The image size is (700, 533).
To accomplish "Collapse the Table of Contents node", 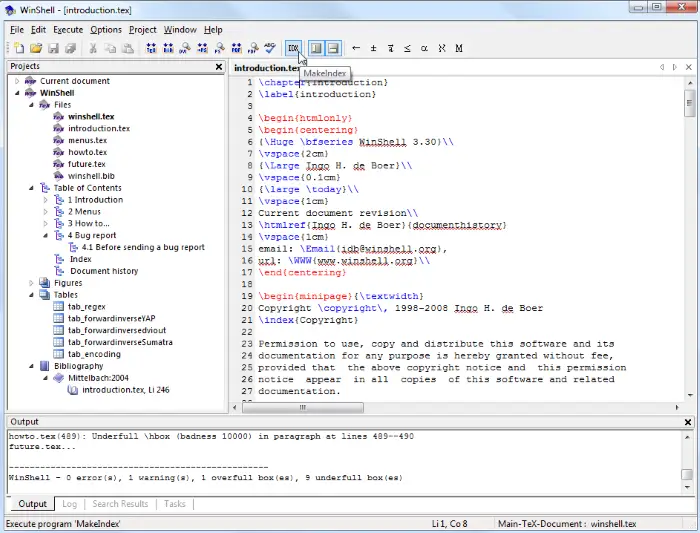I will click(31, 188).
